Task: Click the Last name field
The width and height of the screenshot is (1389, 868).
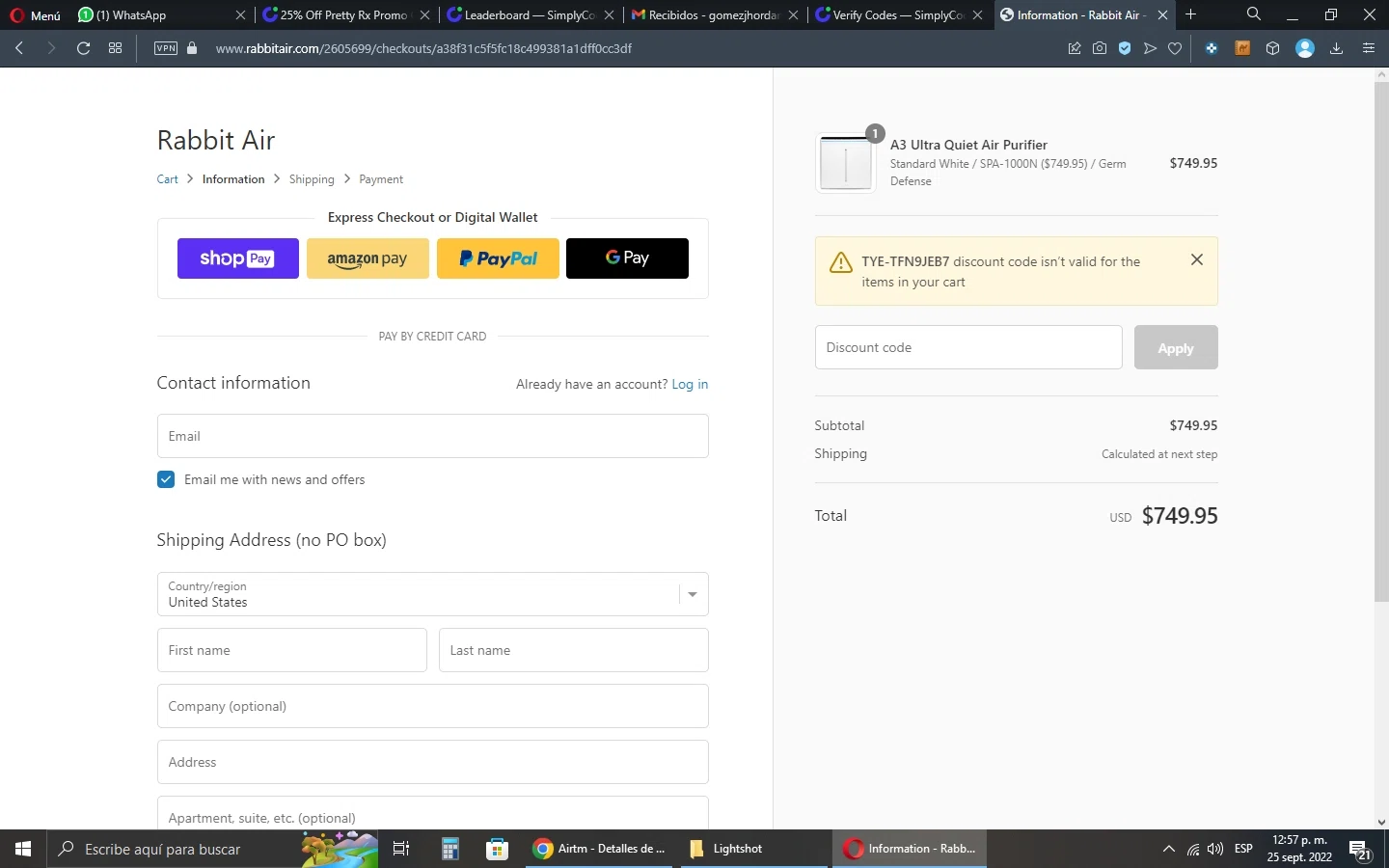Action: [x=574, y=650]
